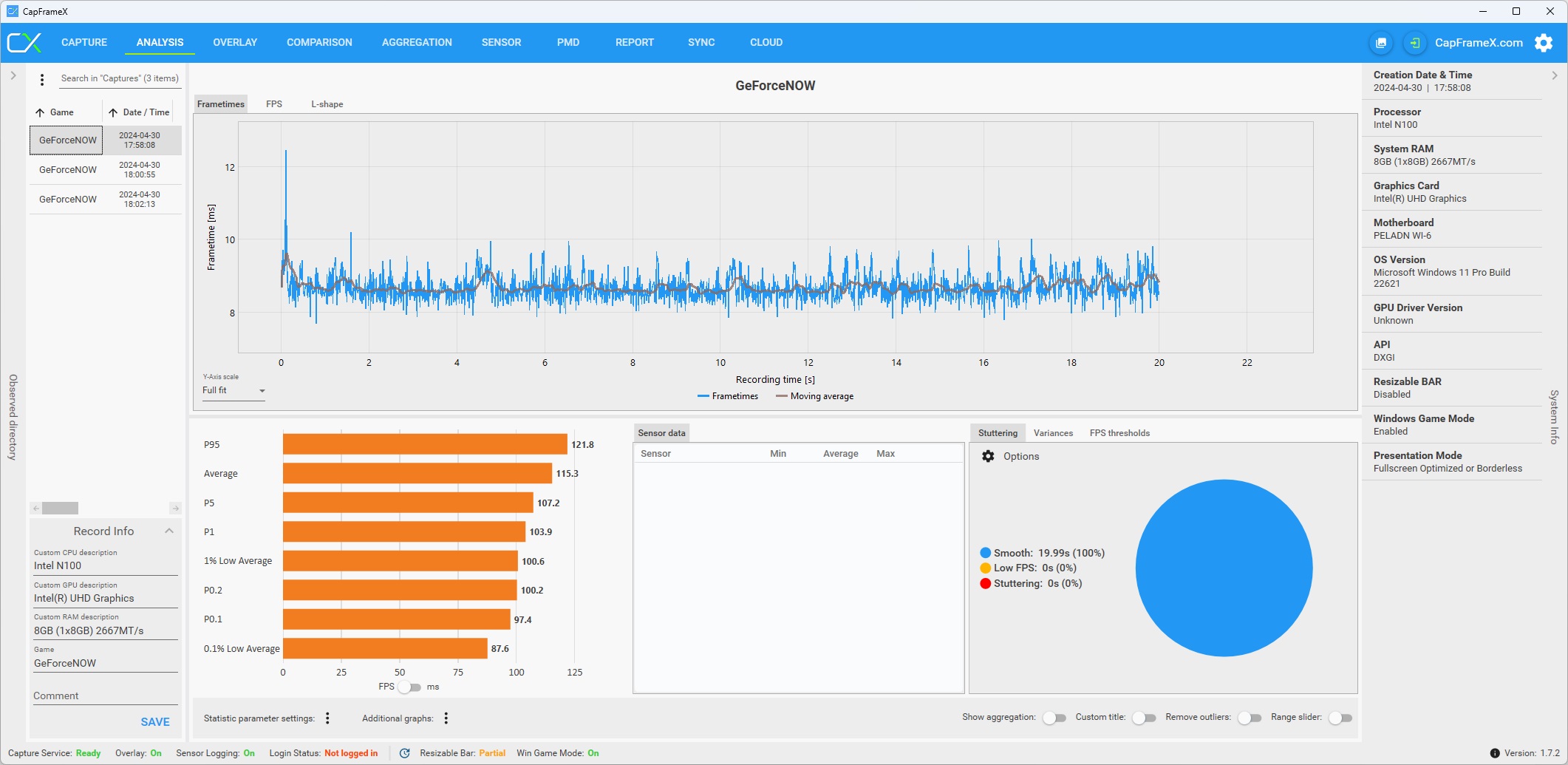
Task: Click the Average column header in Sensor data
Action: coord(841,454)
